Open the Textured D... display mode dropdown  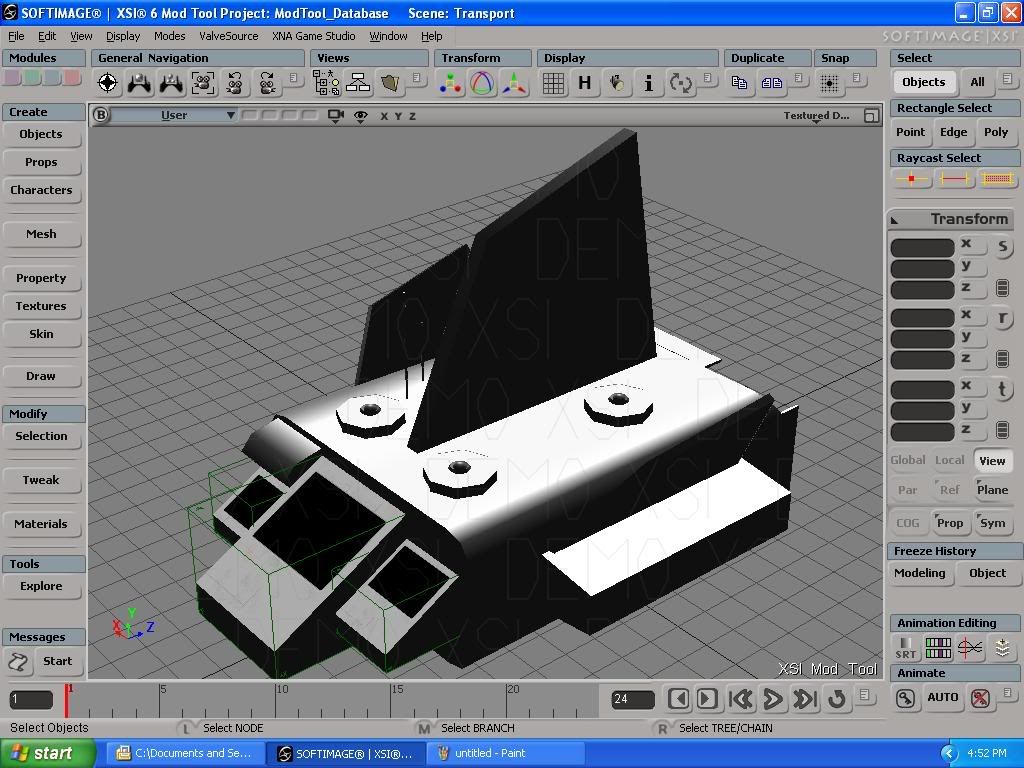click(816, 116)
